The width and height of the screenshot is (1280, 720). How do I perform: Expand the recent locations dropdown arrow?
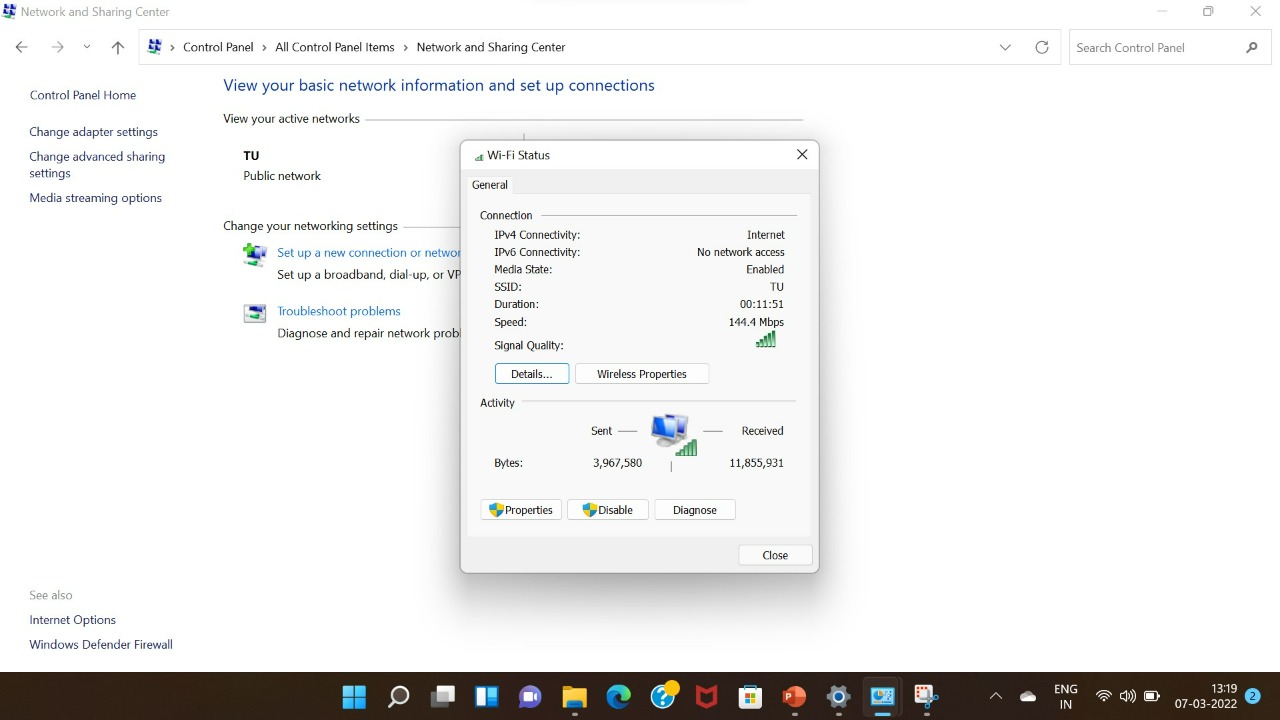pos(87,47)
